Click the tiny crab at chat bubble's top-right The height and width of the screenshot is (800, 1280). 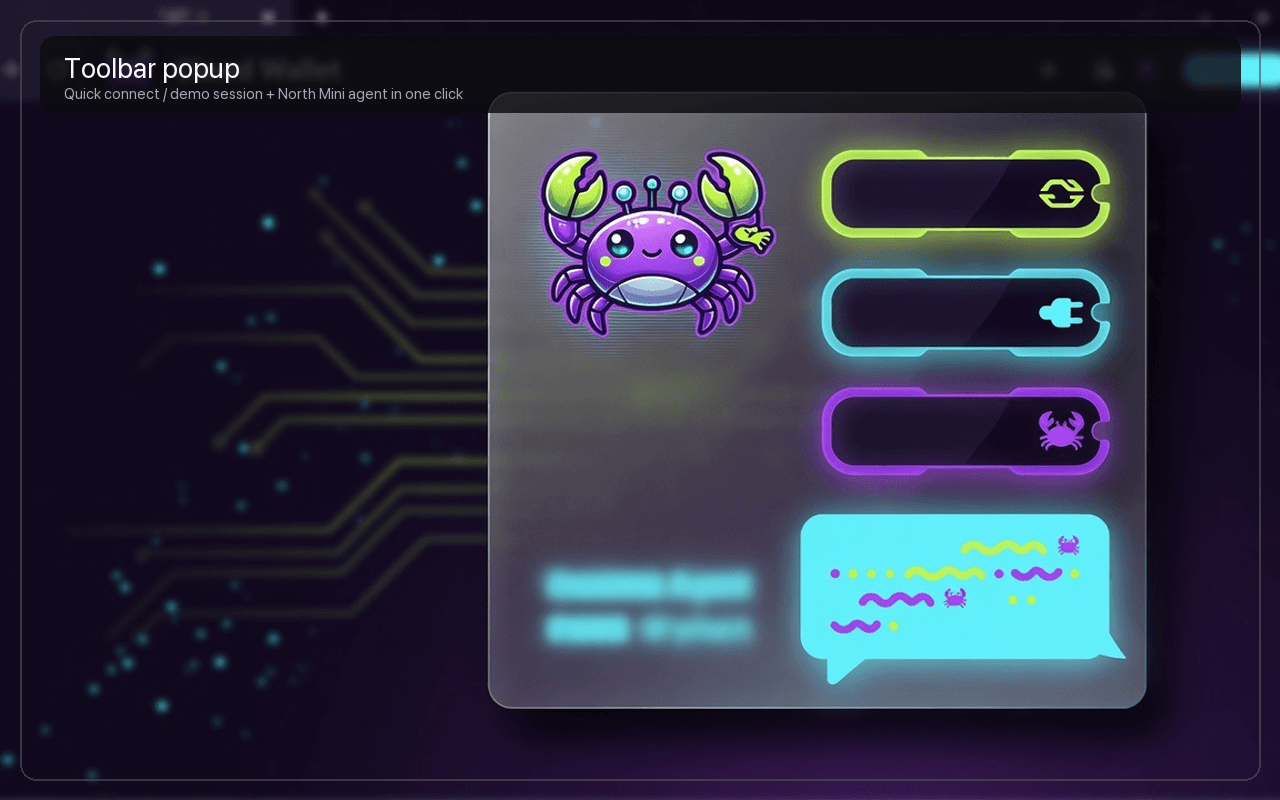(x=1068, y=545)
